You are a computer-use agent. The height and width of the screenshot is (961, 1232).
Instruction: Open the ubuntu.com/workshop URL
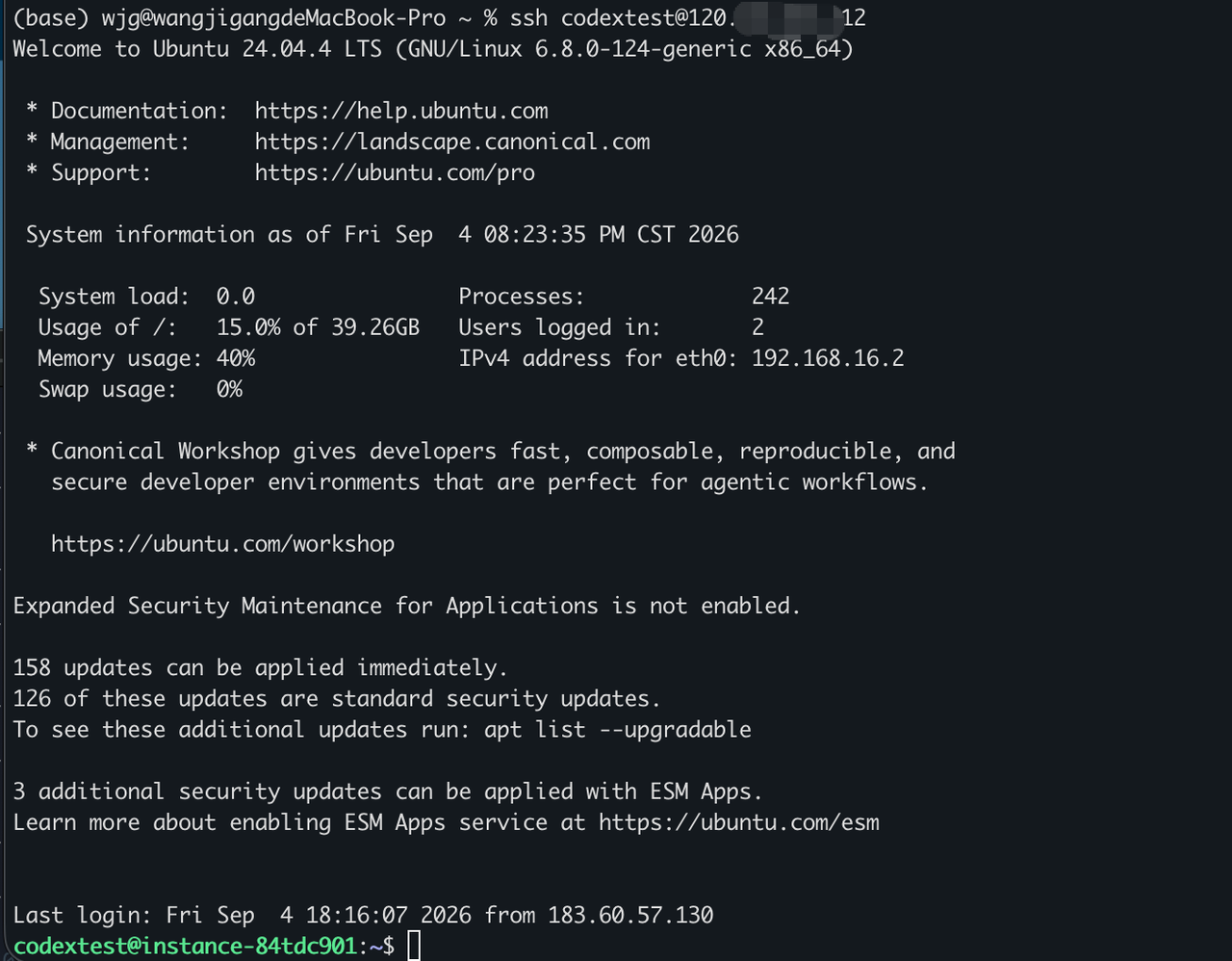(x=222, y=544)
